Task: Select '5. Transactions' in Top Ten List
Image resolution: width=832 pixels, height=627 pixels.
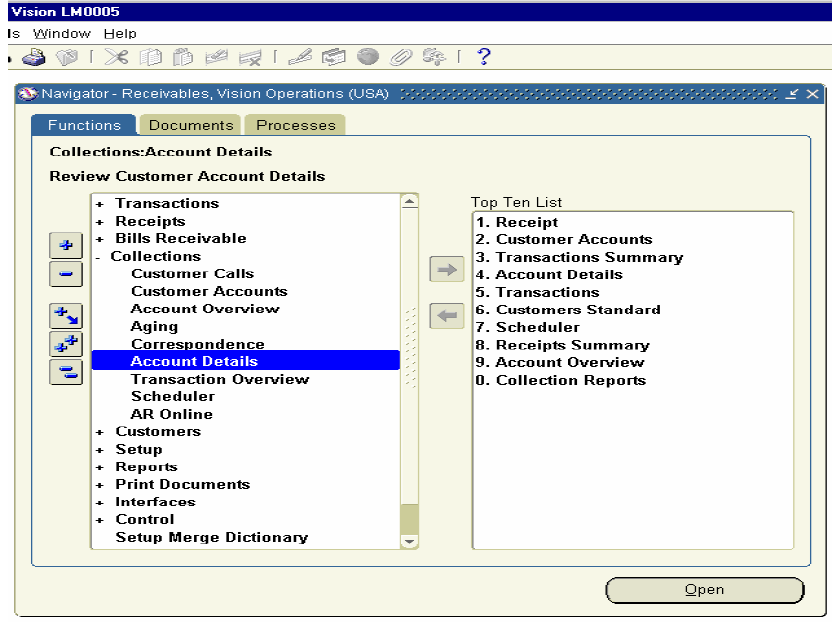Action: (538, 292)
